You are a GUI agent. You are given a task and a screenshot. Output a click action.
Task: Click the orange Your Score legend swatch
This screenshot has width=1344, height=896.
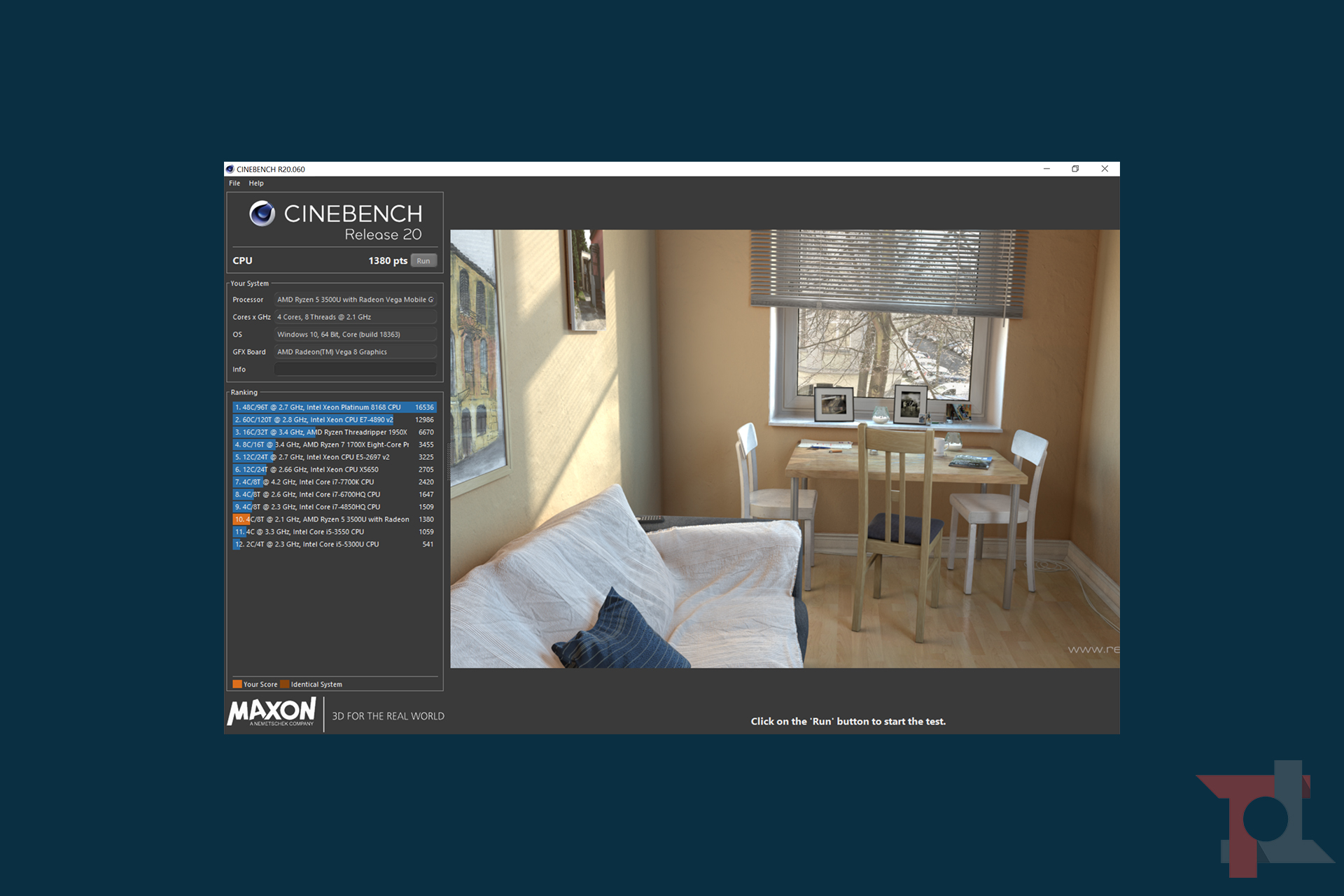(x=237, y=685)
